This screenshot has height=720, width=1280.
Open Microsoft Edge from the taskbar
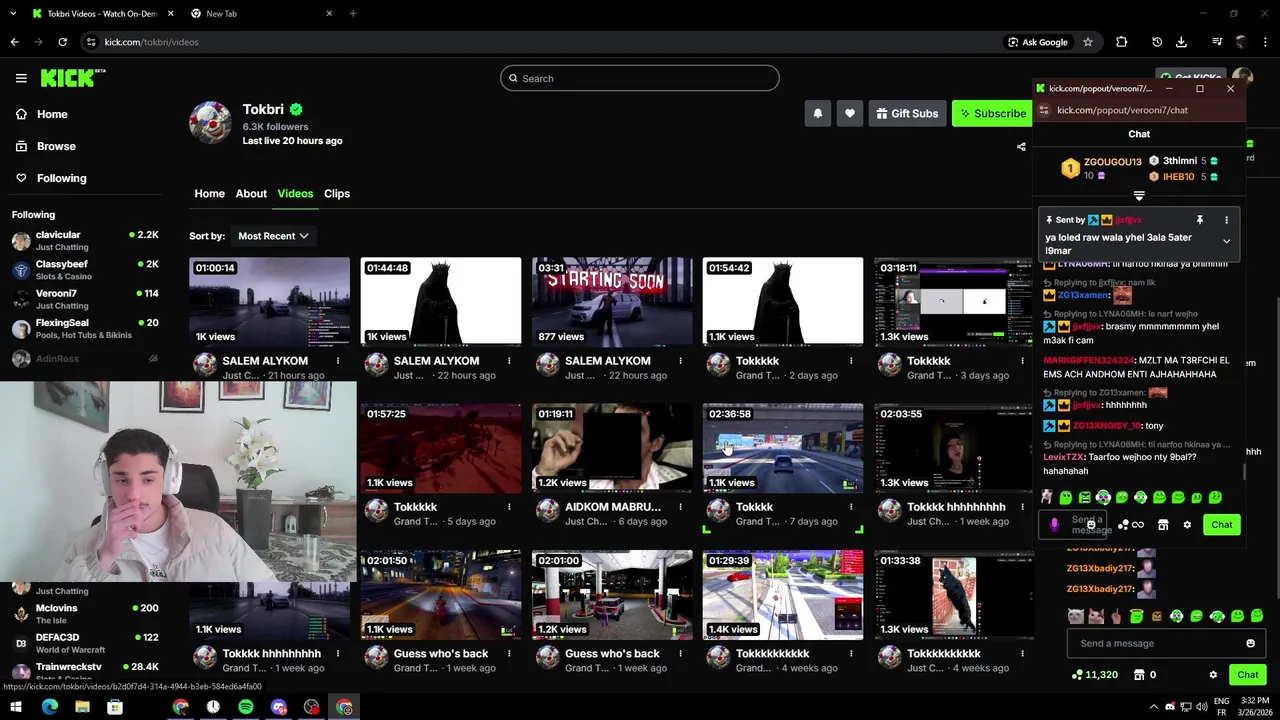(x=49, y=707)
